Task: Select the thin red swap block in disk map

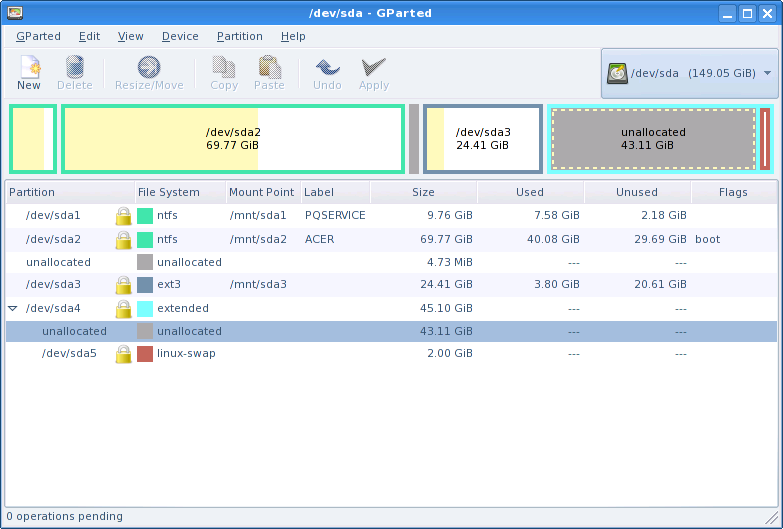Action: click(x=765, y=139)
